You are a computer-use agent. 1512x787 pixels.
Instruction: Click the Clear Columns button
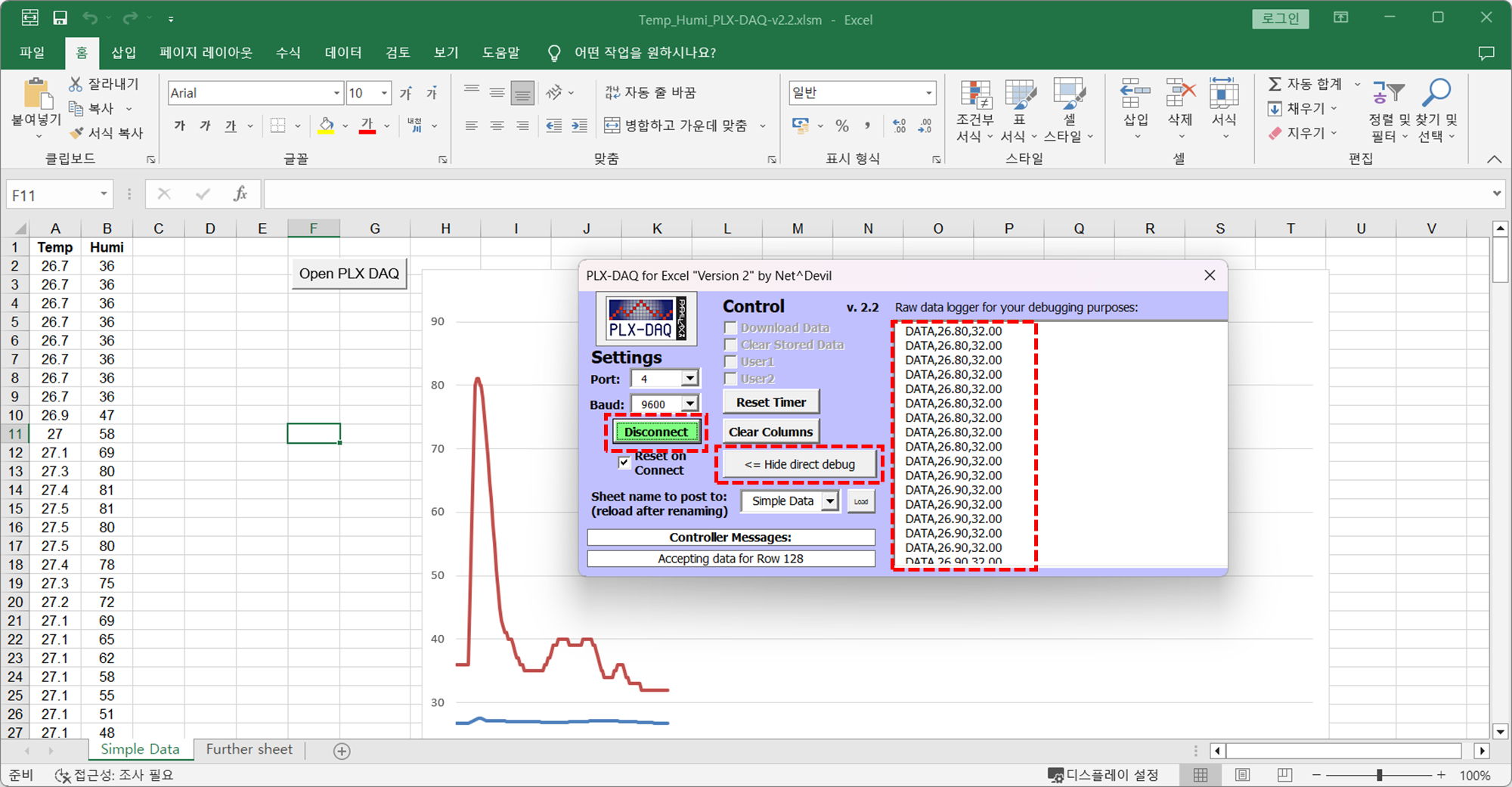[x=771, y=432]
